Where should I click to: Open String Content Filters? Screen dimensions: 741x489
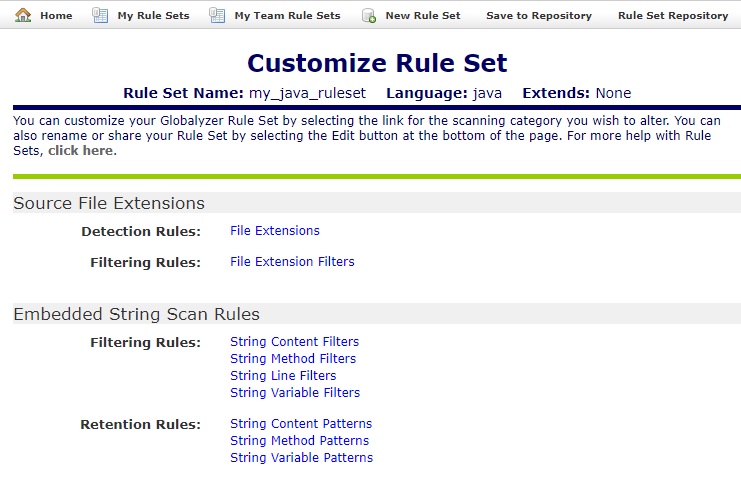pyautogui.click(x=294, y=342)
